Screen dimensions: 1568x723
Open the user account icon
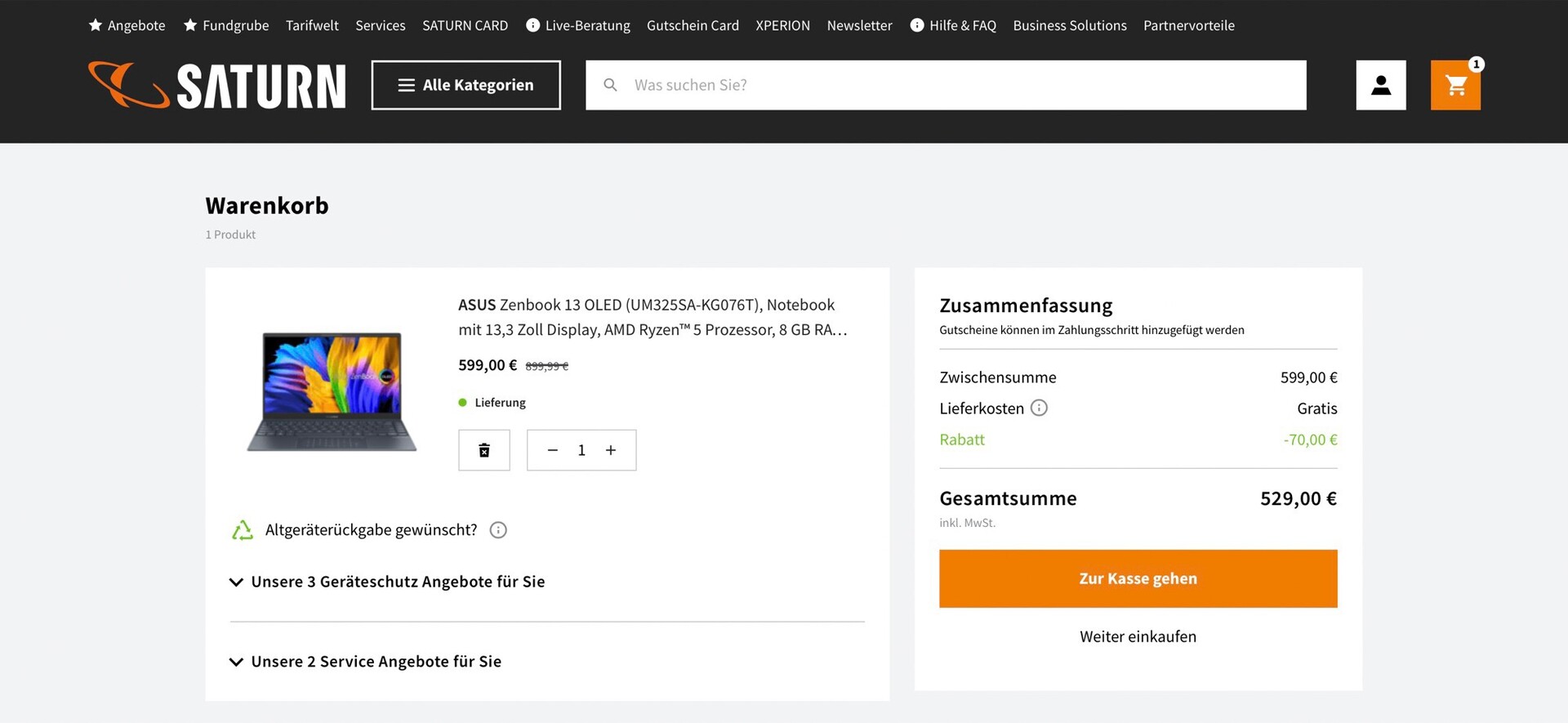pyautogui.click(x=1381, y=85)
